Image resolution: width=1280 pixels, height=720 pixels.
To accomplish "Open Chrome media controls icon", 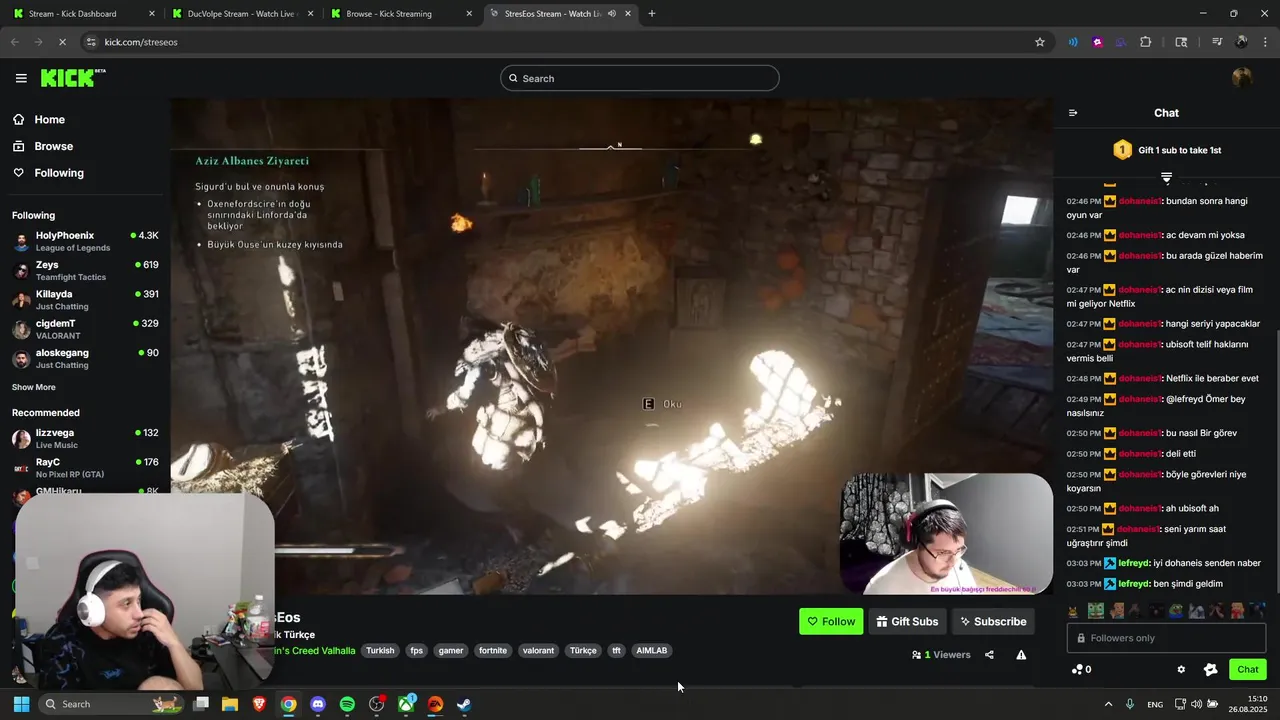I will (1217, 42).
